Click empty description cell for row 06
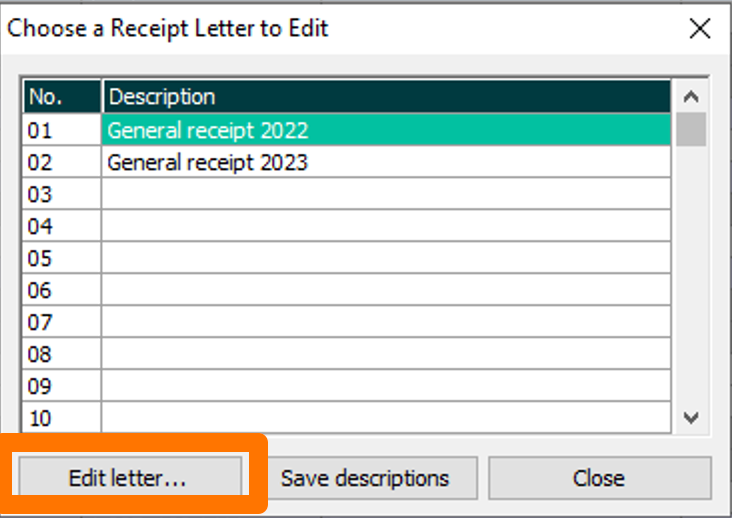The height and width of the screenshot is (518, 732). click(x=387, y=290)
